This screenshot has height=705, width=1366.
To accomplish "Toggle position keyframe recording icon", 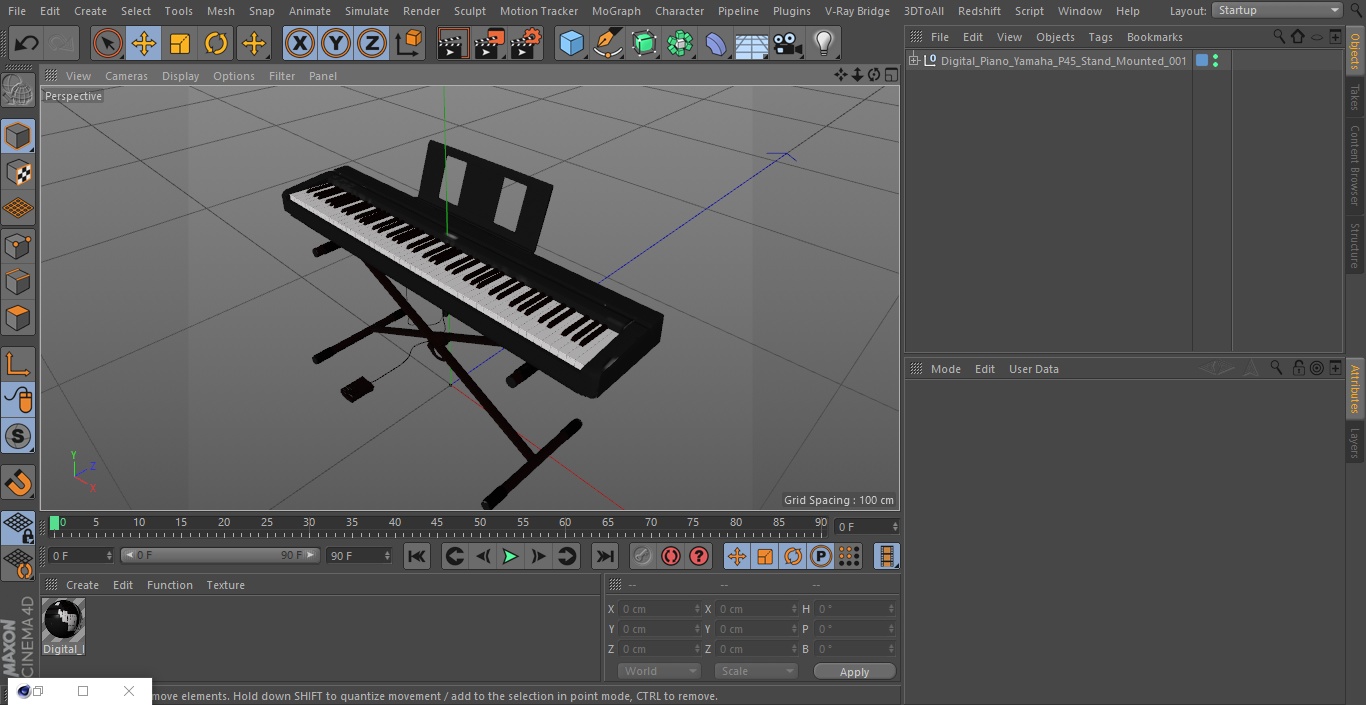I will pos(737,556).
